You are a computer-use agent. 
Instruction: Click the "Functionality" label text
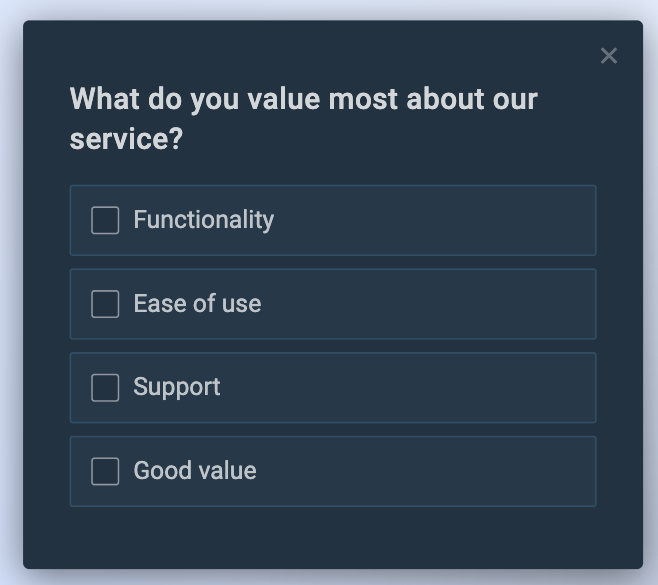203,220
